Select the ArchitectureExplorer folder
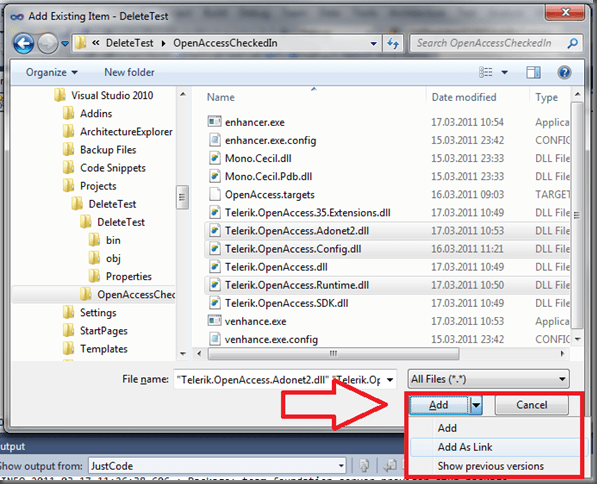Viewport: 597px width, 484px height. pos(126,132)
